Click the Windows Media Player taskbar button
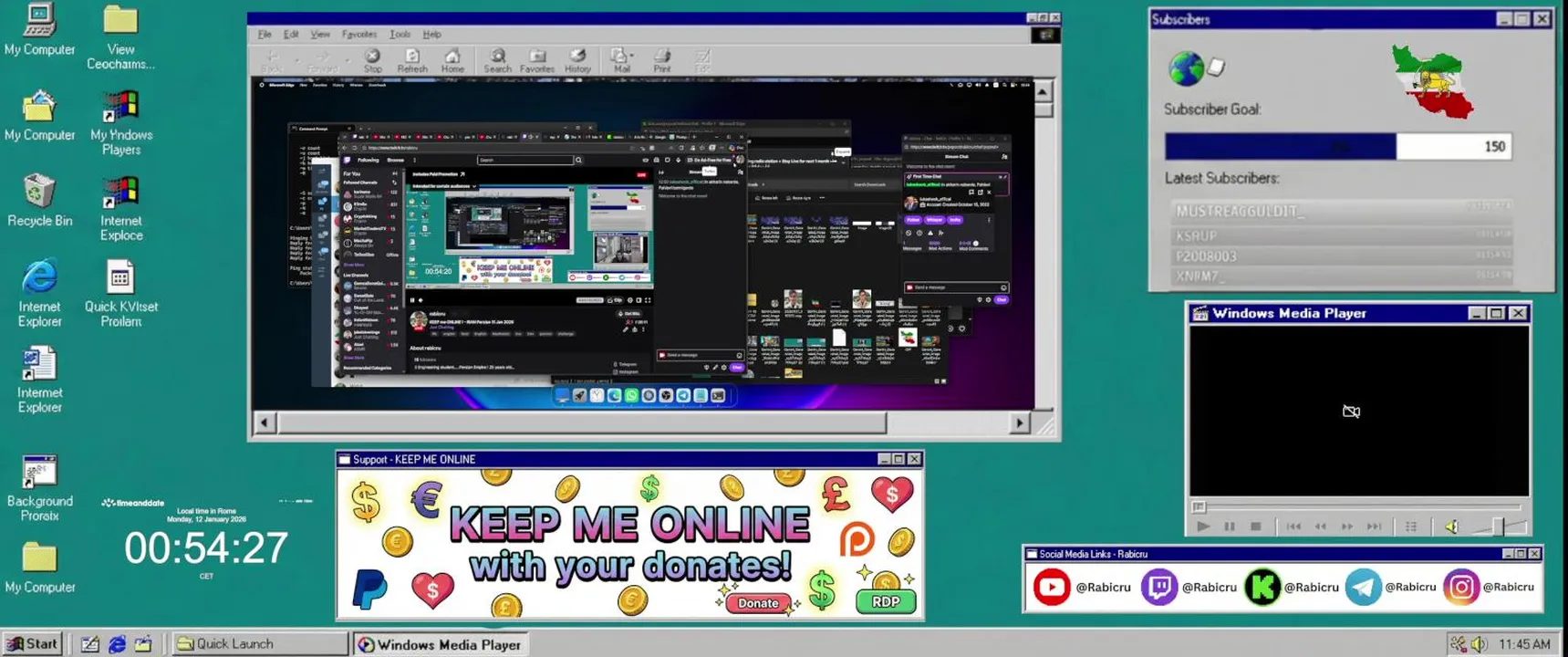 pos(441,644)
